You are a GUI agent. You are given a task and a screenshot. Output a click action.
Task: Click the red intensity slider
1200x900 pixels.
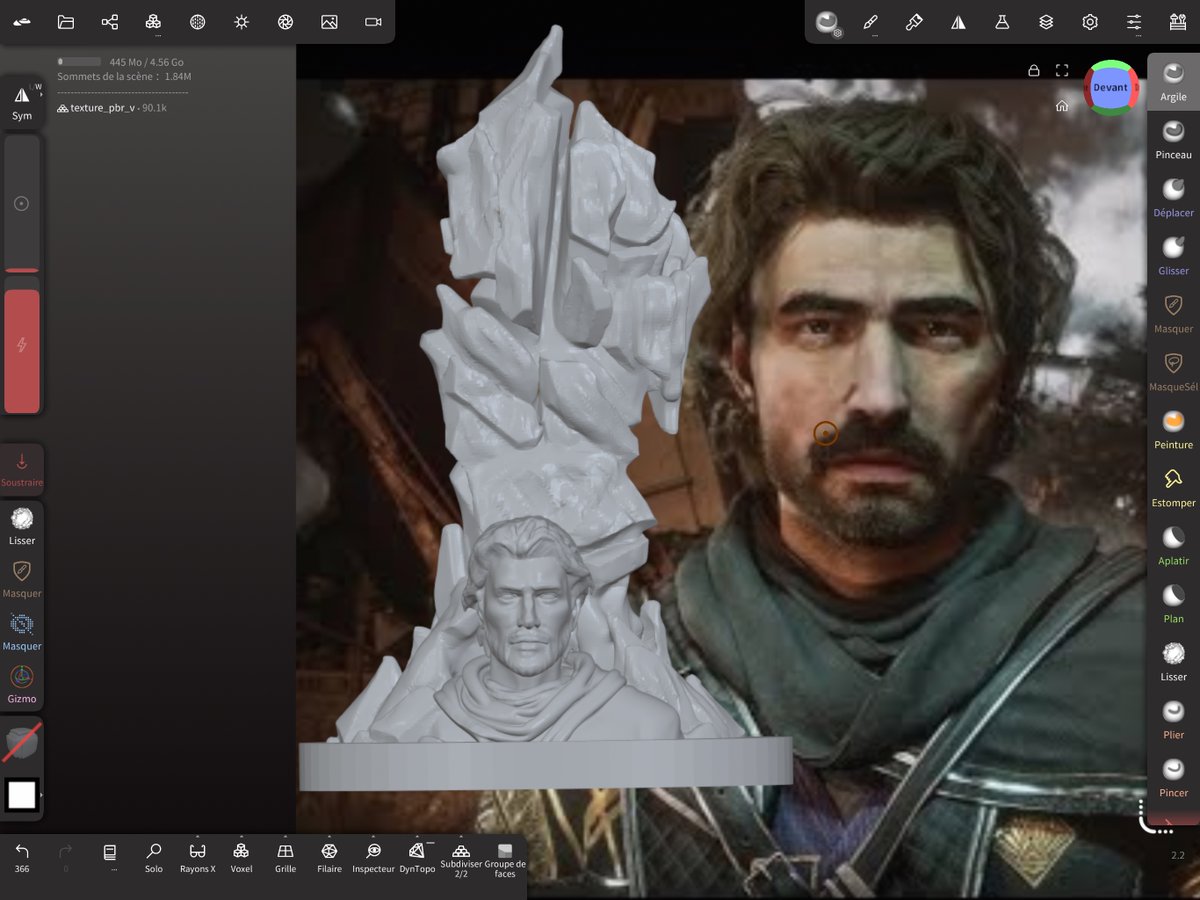pos(22,346)
